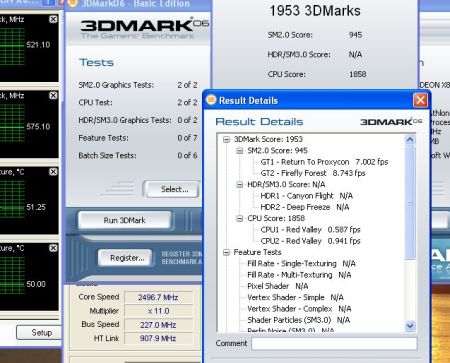Screen dimensions: 450x363
Task: Close the 575.10 MHz clock graph panel
Action: [x=53, y=96]
